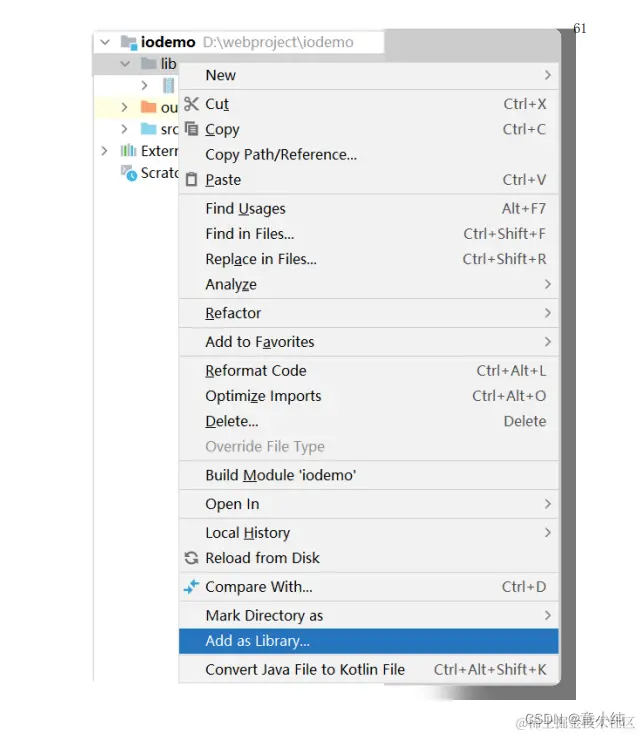Viewport: 640px width, 735px height.
Task: Open the Analyze submenu arrow
Action: (548, 284)
